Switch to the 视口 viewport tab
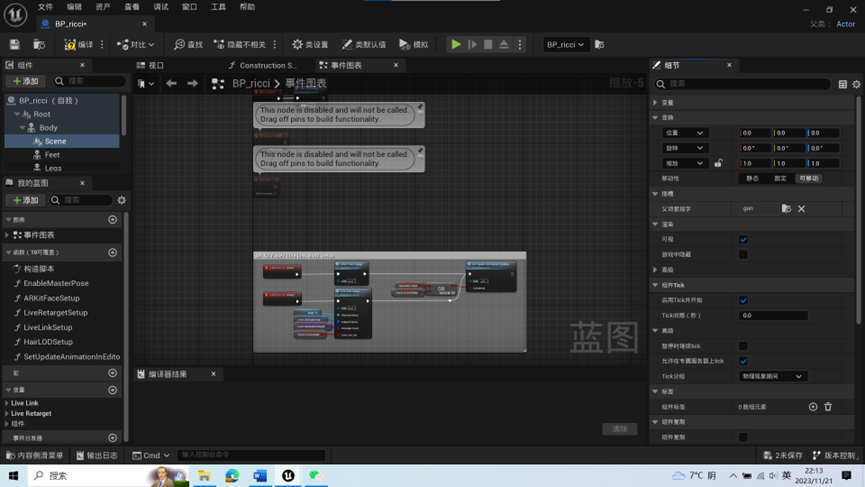 (151, 65)
